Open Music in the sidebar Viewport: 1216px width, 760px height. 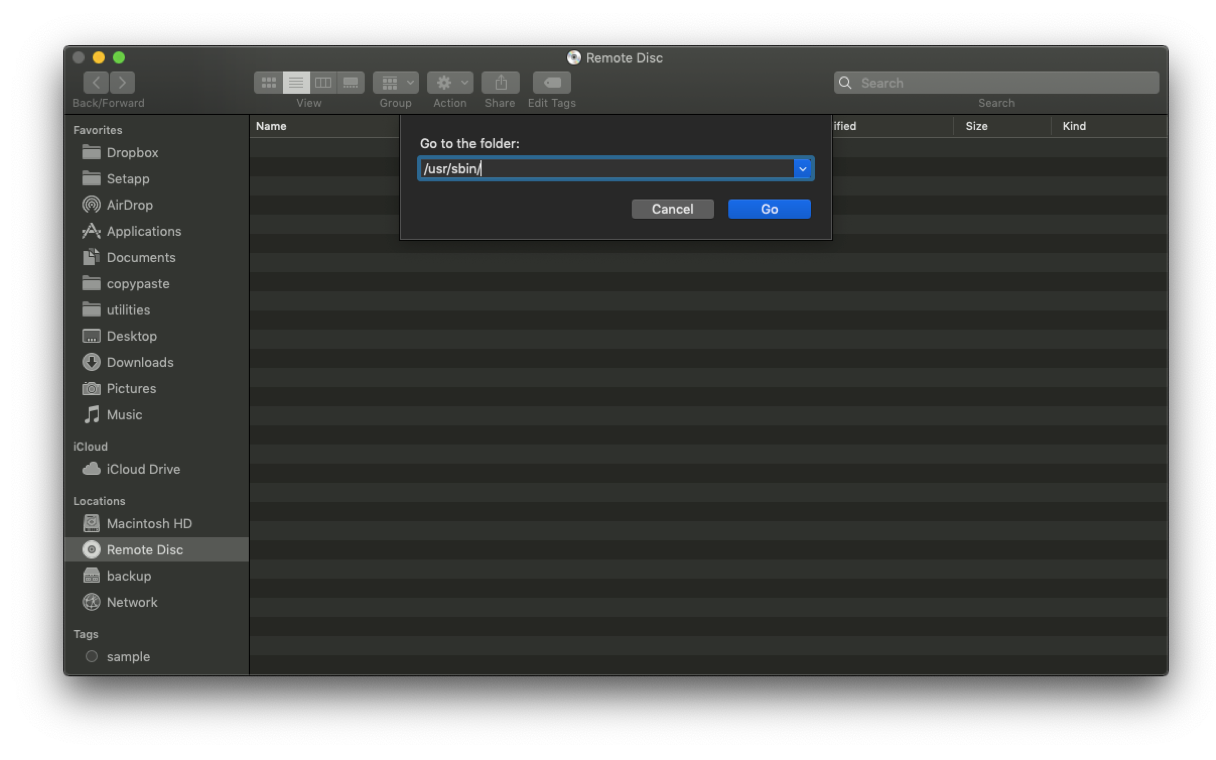point(156,414)
